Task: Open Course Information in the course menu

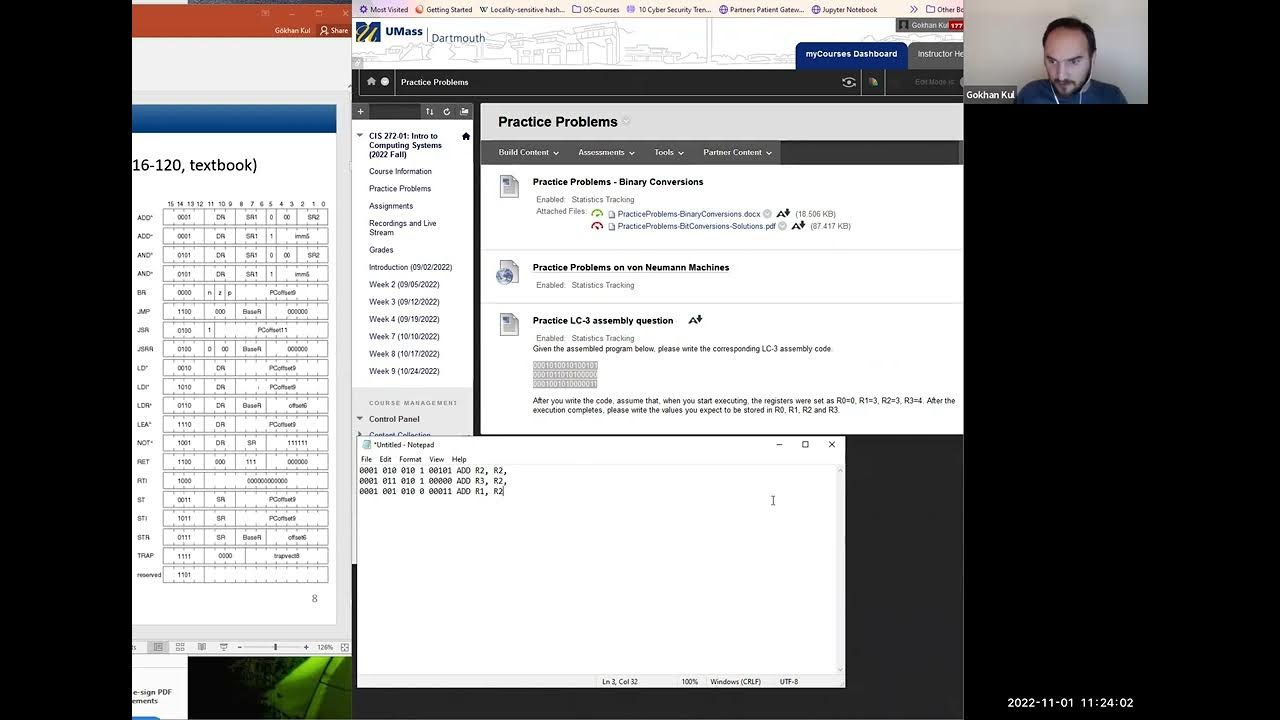Action: click(400, 171)
